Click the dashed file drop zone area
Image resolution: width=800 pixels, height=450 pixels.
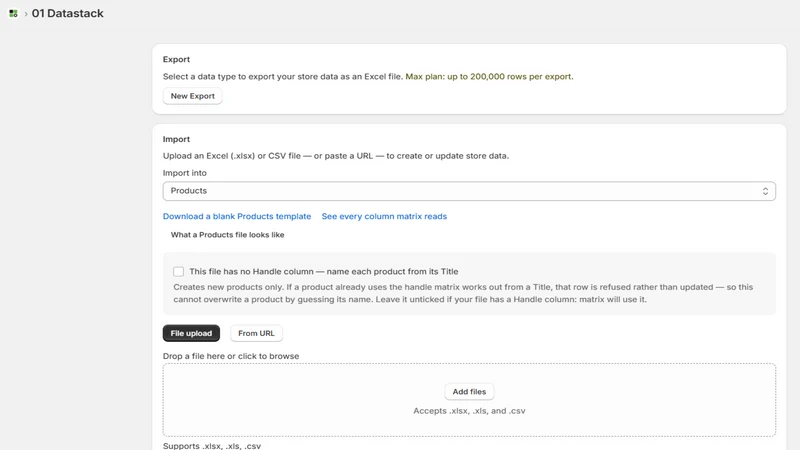click(x=469, y=400)
